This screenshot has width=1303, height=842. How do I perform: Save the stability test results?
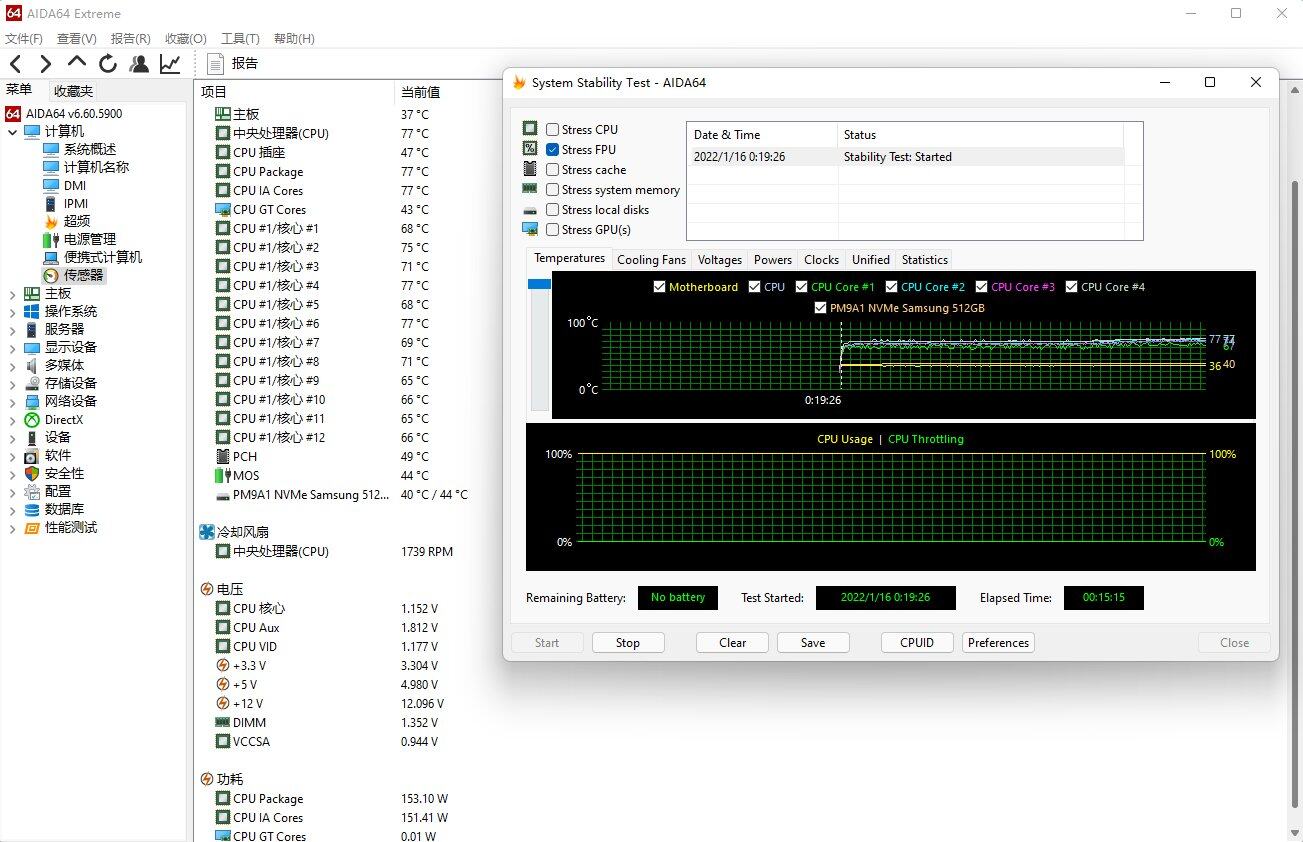pyautogui.click(x=813, y=643)
